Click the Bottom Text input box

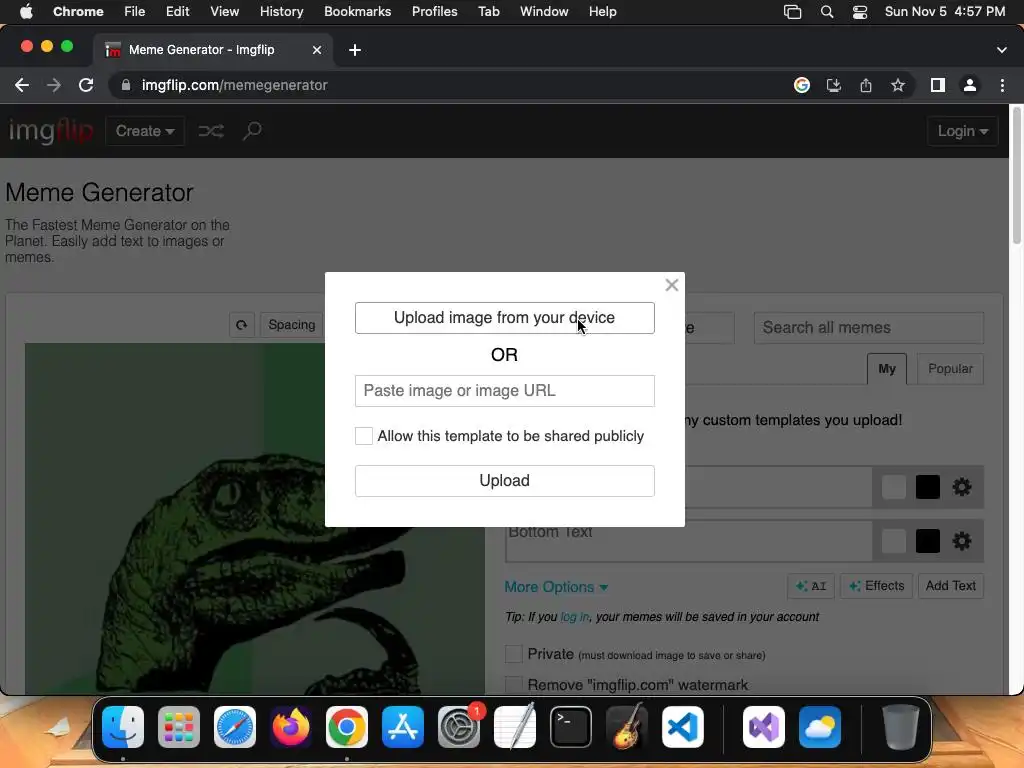(689, 542)
